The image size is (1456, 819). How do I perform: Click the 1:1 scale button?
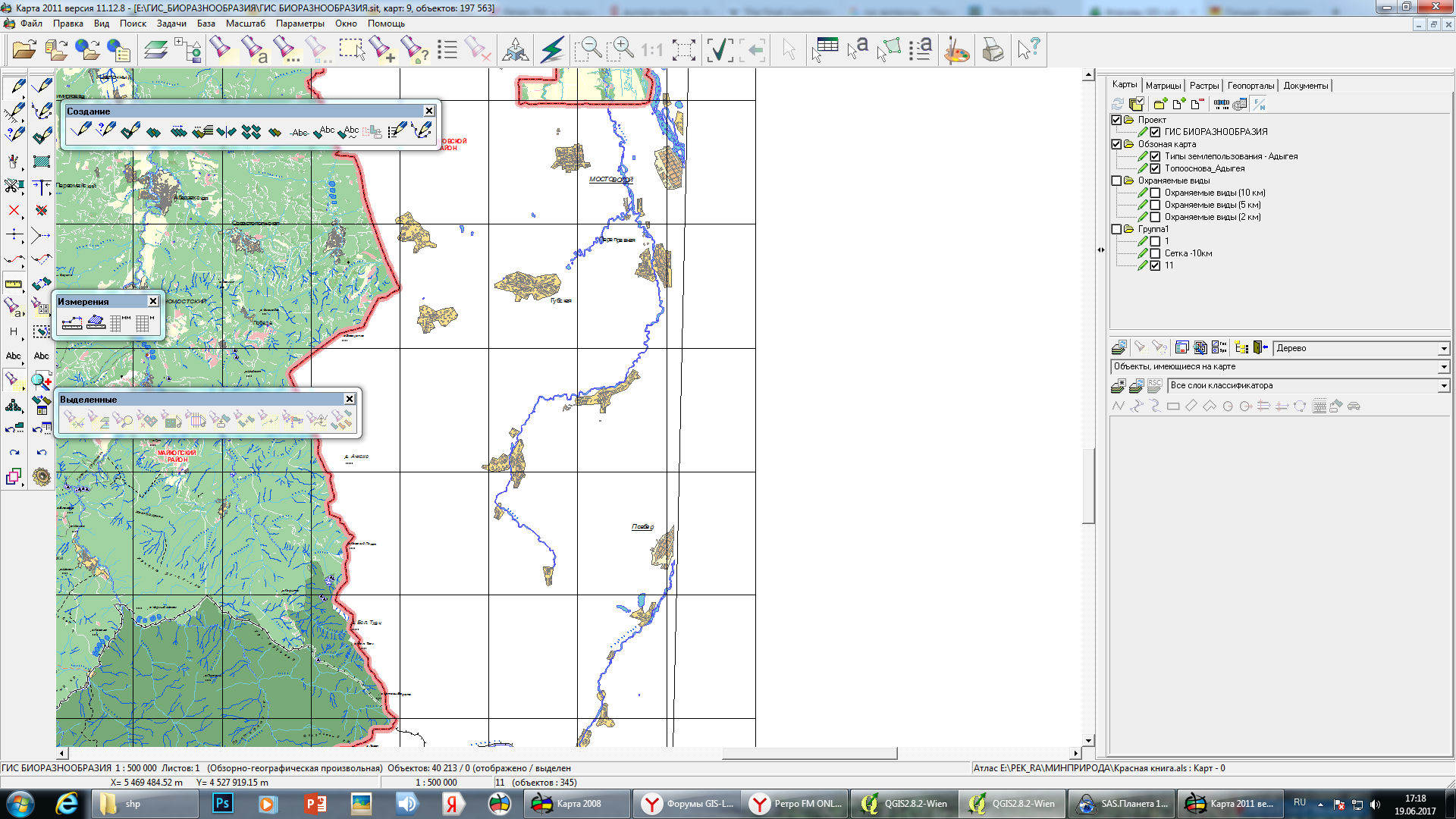coord(651,50)
